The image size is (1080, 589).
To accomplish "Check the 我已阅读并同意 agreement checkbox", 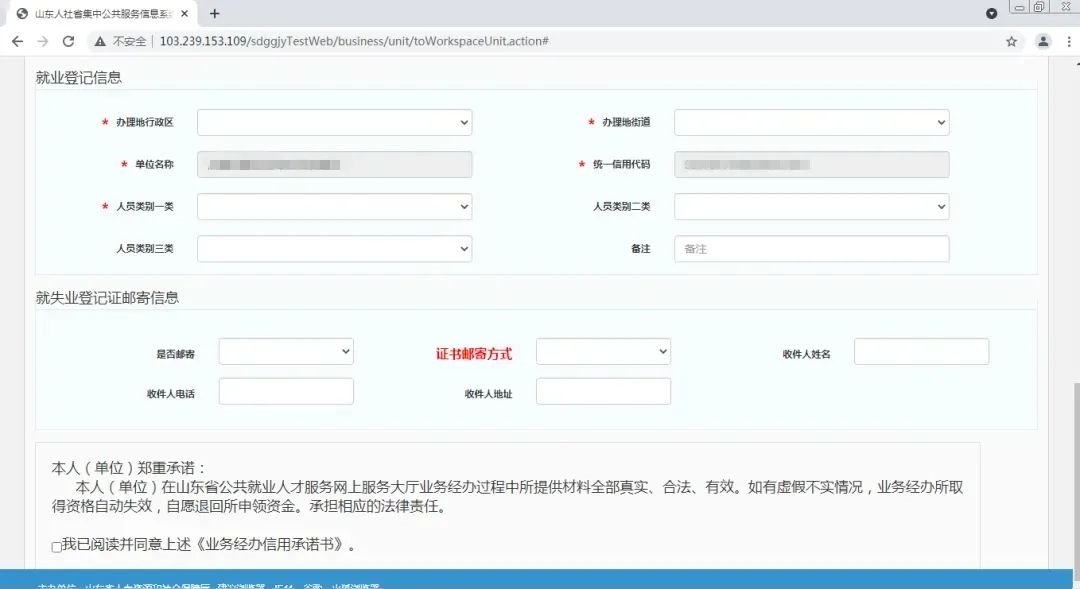I will click(x=56, y=547).
